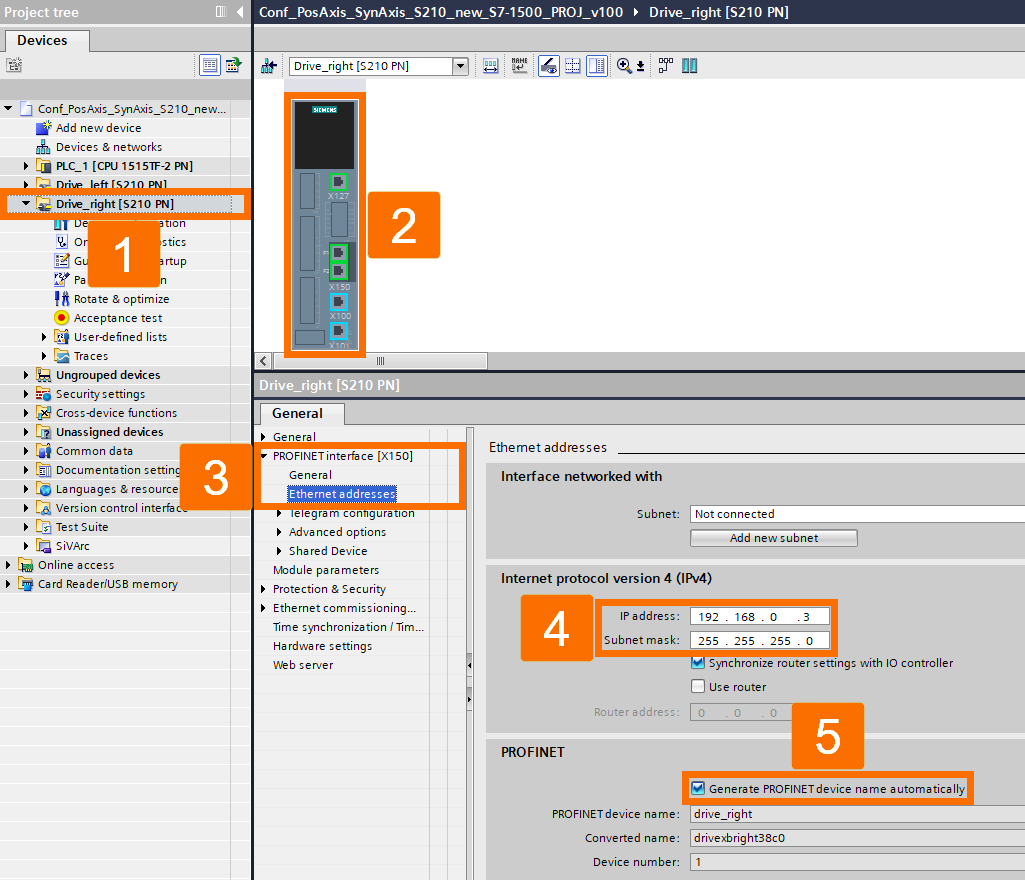Click the Add new subnet button
The height and width of the screenshot is (880, 1025).
[774, 538]
